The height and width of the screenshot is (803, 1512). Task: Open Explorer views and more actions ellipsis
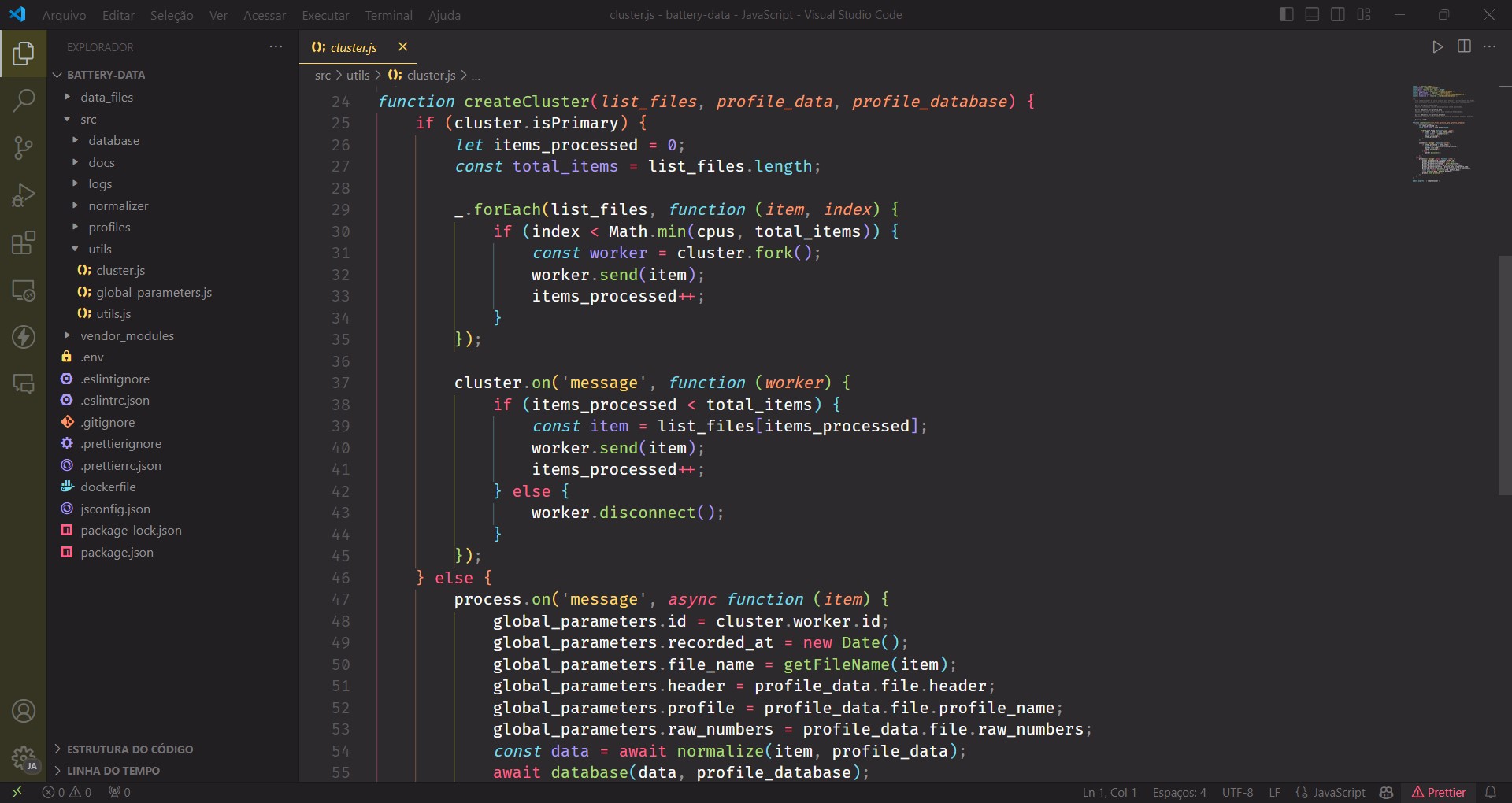click(x=276, y=47)
